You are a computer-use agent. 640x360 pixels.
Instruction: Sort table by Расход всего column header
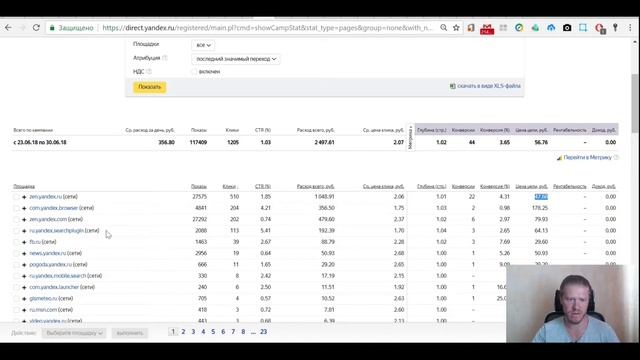316,187
